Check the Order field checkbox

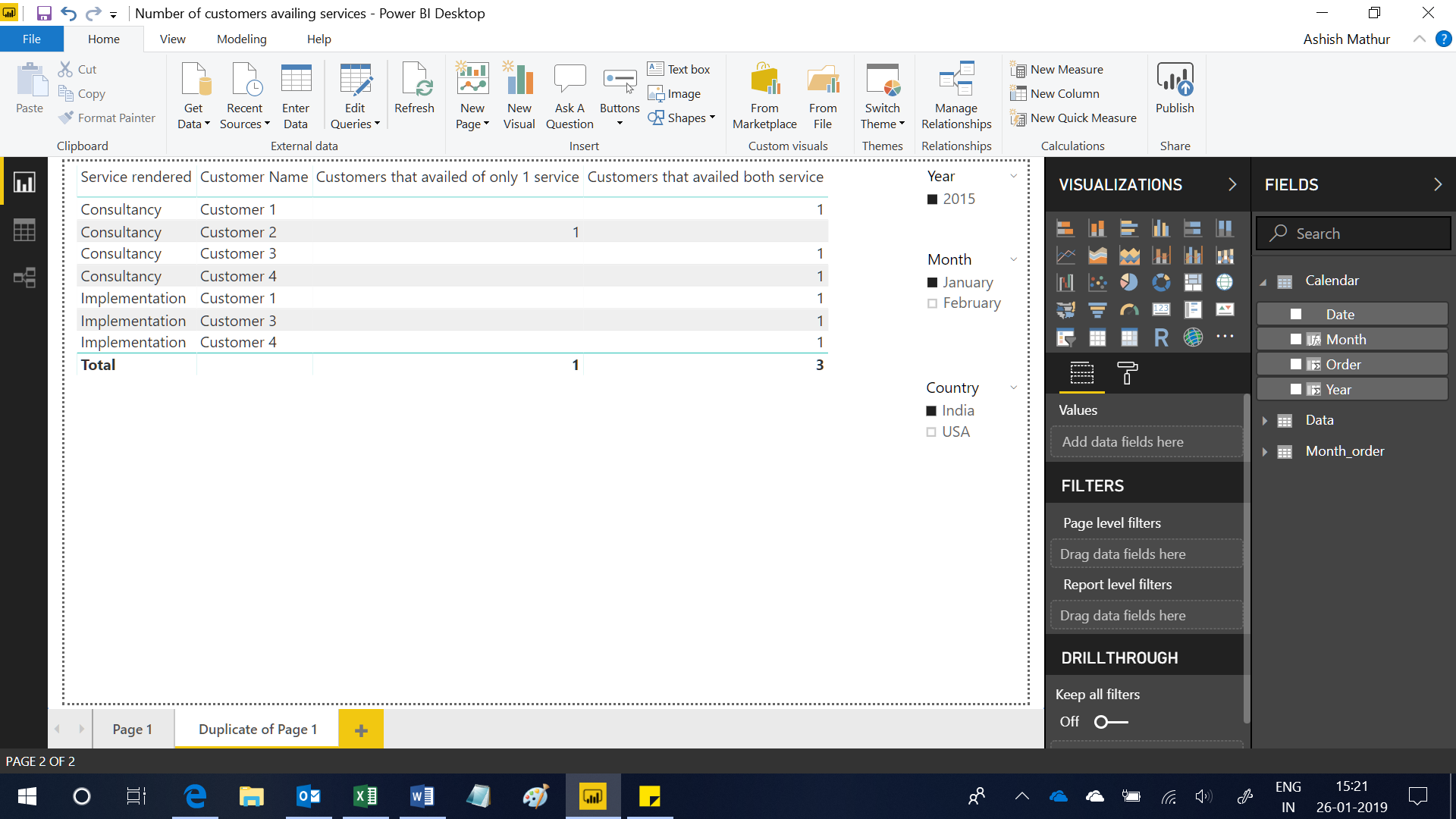(1296, 364)
